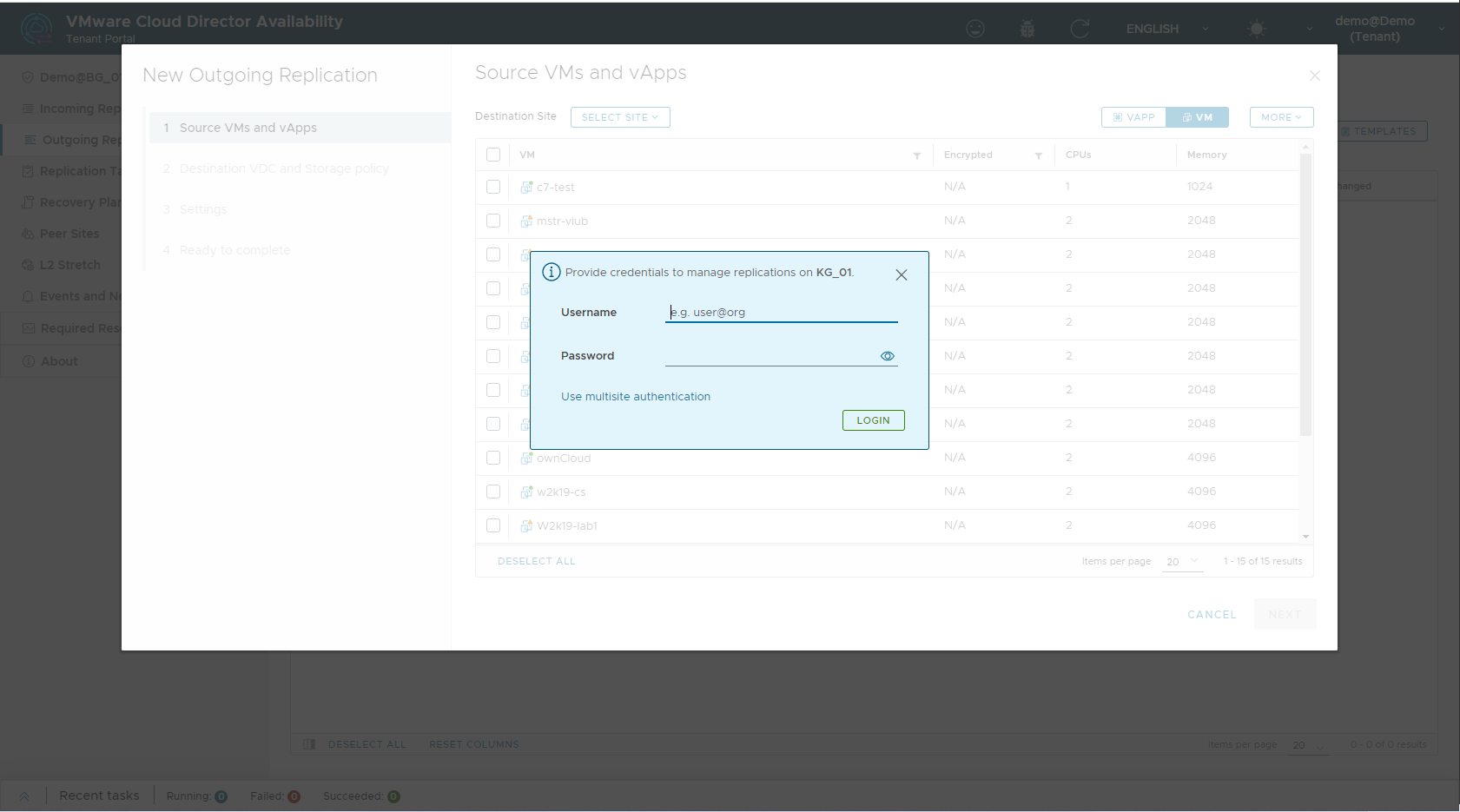Check the c7-test VM checkbox
Screen dimensions: 1460x812
pos(493,187)
